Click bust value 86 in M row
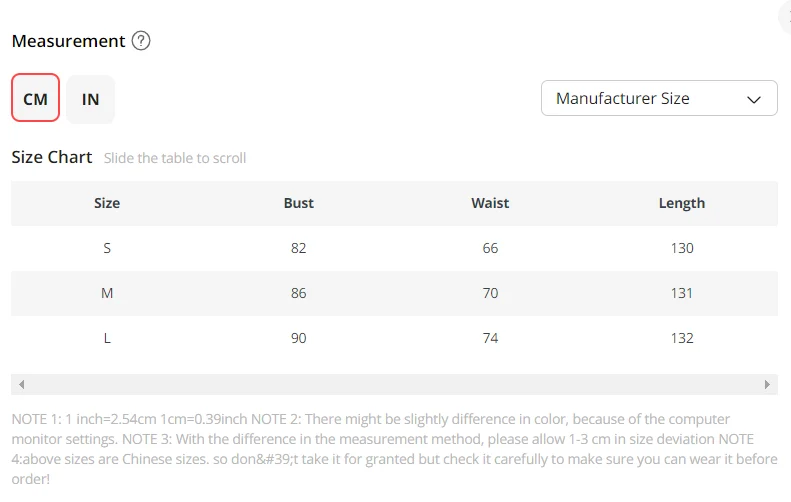 point(299,293)
